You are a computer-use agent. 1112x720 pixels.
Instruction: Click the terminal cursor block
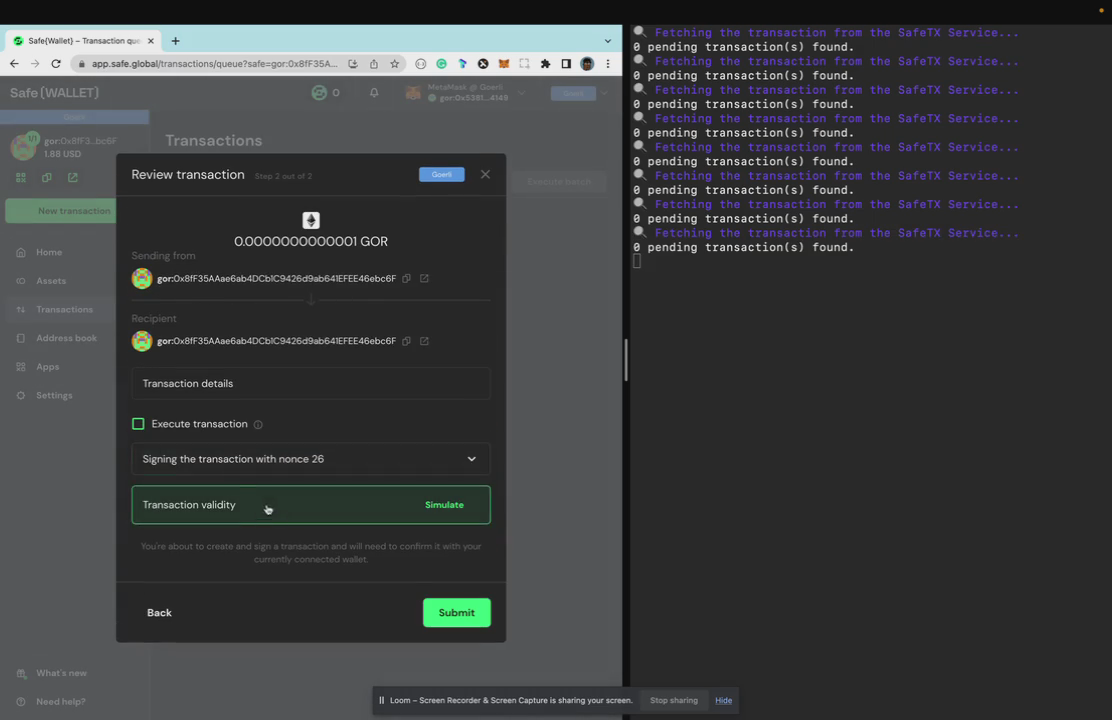click(637, 262)
